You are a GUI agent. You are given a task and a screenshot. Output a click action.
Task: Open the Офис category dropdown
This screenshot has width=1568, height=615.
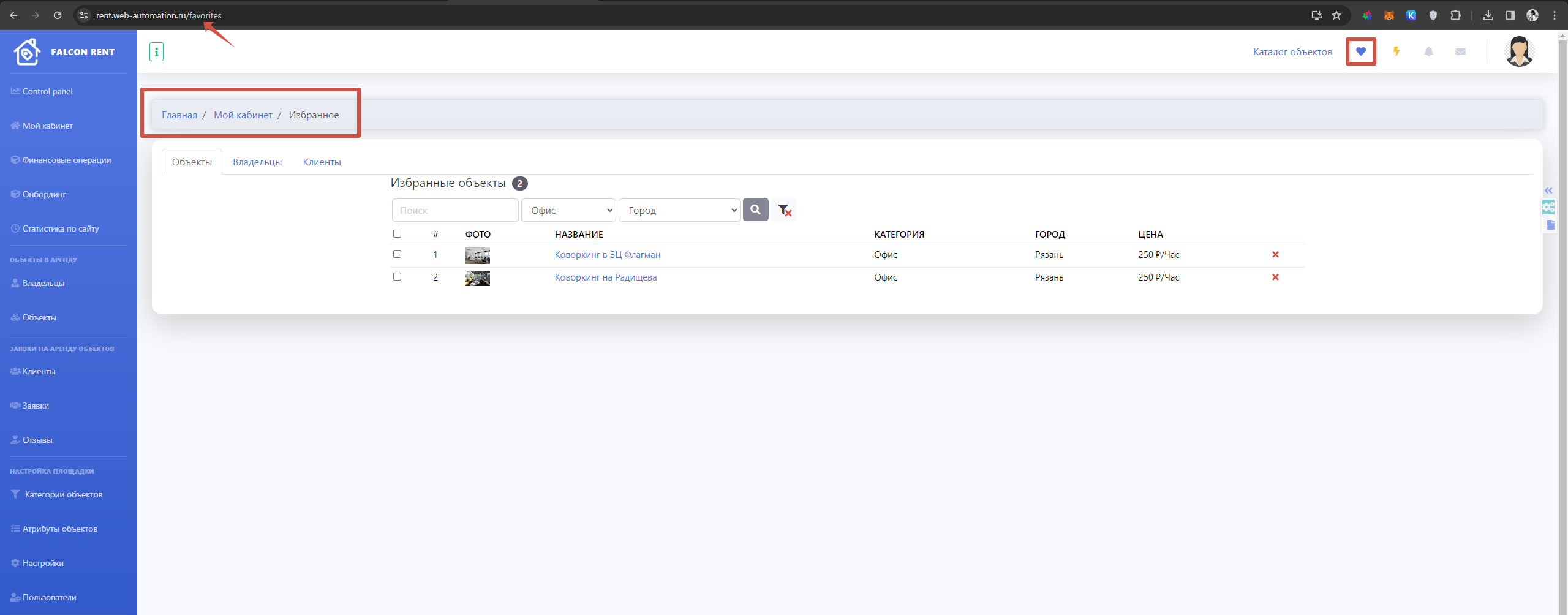pyautogui.click(x=568, y=210)
